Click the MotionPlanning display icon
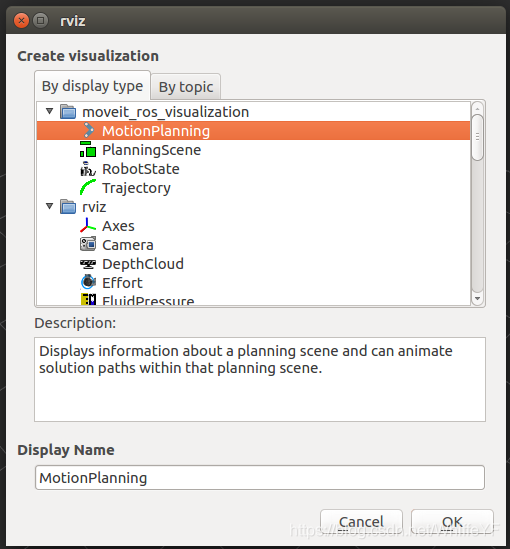The height and width of the screenshot is (549, 510). [x=88, y=131]
